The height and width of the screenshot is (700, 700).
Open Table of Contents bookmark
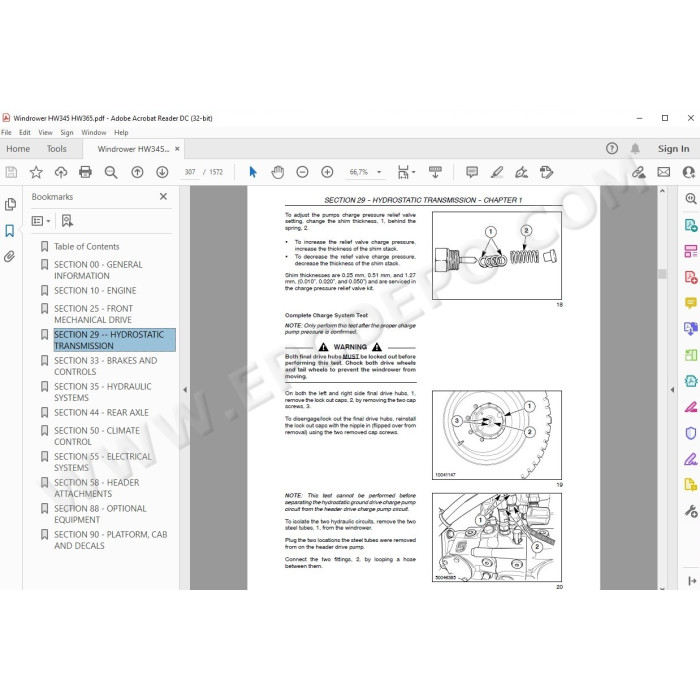tap(87, 246)
